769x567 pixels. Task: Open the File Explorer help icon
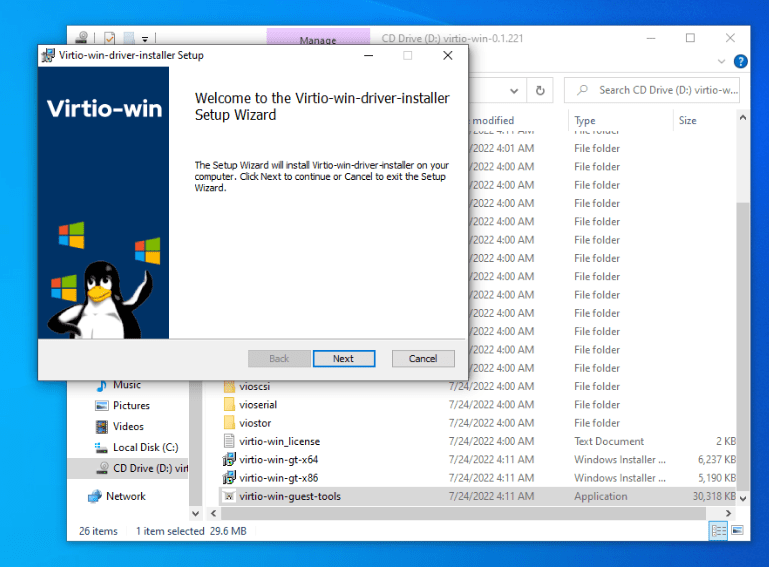[x=740, y=61]
